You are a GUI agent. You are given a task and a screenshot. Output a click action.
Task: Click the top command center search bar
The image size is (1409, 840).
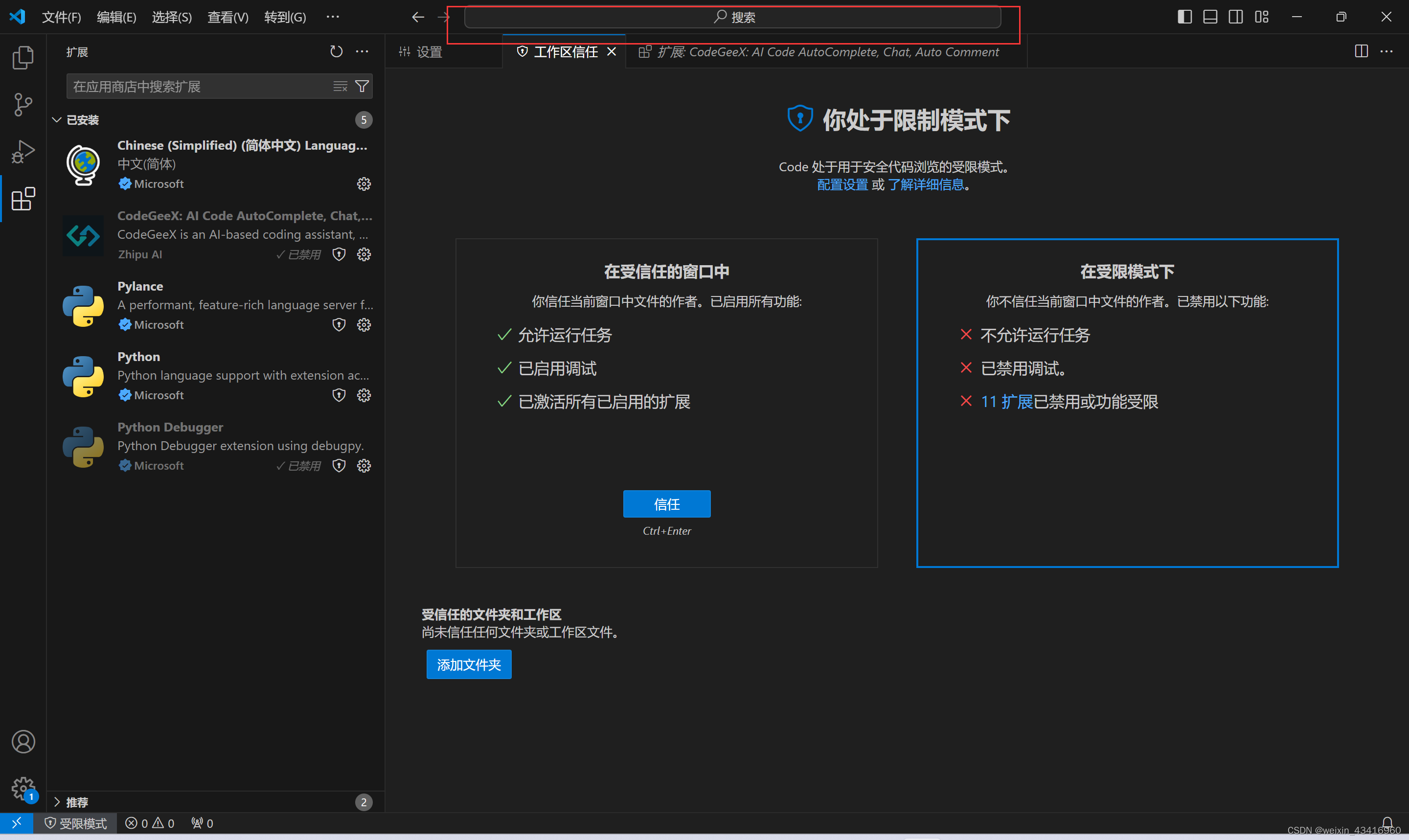(732, 17)
